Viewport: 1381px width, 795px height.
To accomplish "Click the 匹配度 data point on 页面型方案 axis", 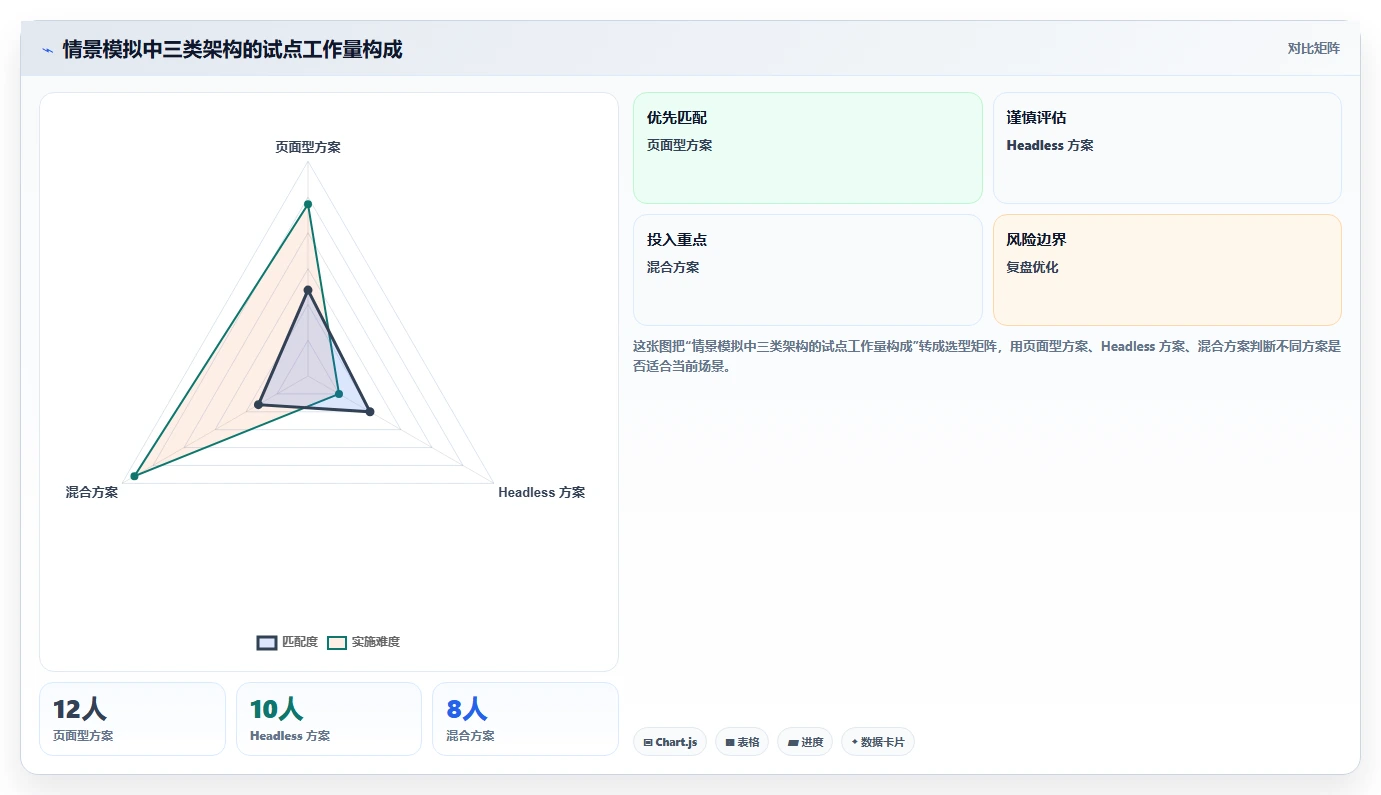I will coord(308,290).
